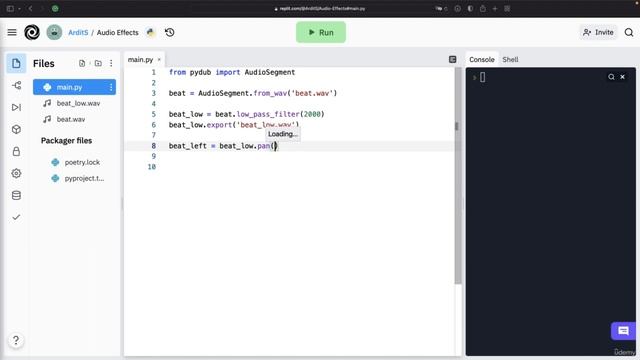Click the browser address bar
The width and height of the screenshot is (640, 360).
pyautogui.click(x=320, y=8)
